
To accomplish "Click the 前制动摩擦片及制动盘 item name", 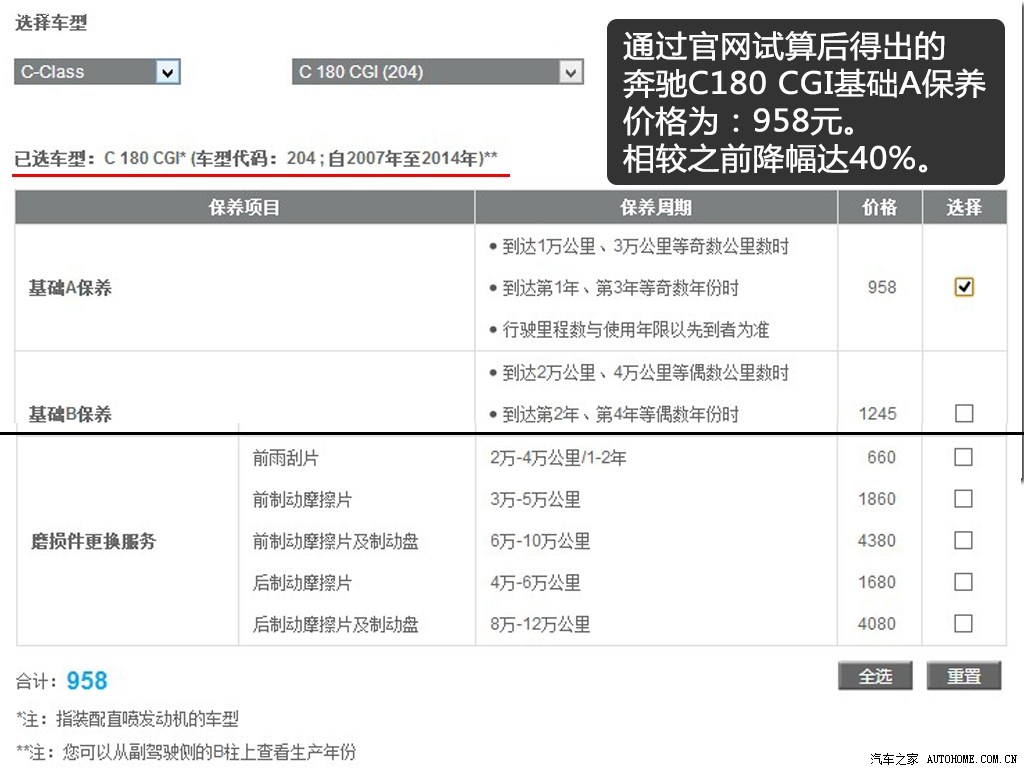I will tap(336, 541).
